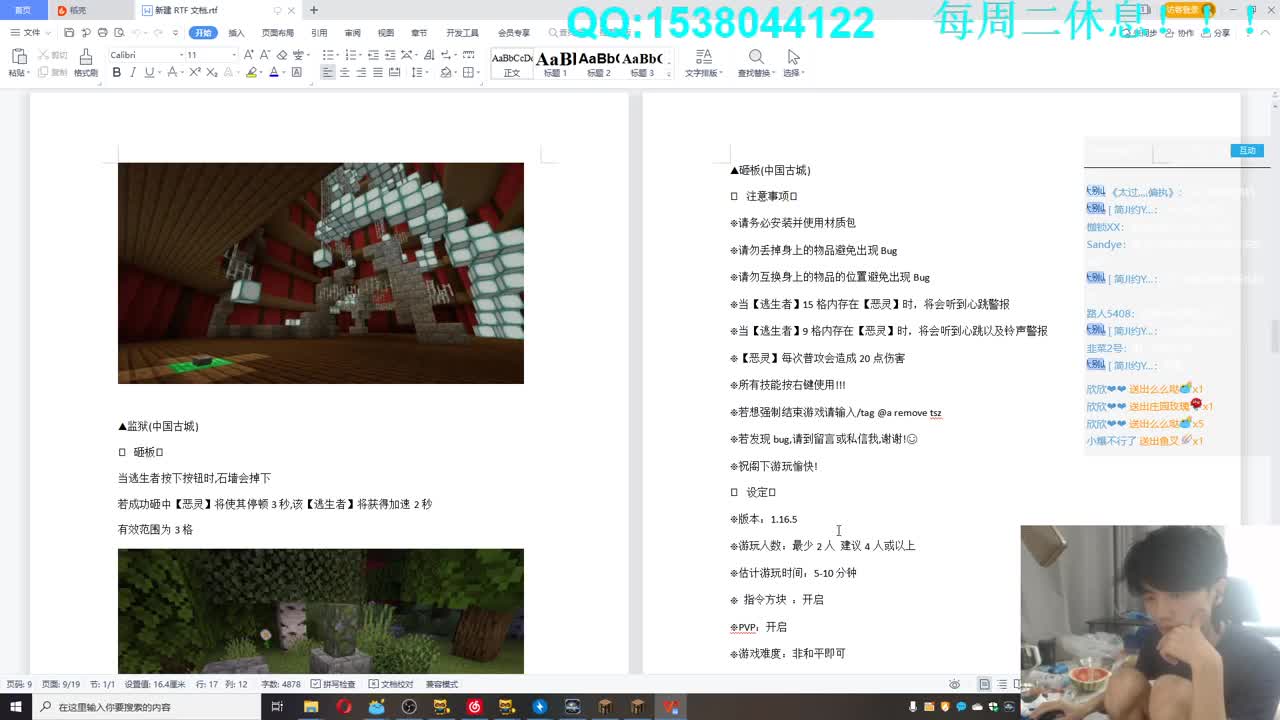Increase font size with A+ icon
The height and width of the screenshot is (720, 1280).
(249, 55)
